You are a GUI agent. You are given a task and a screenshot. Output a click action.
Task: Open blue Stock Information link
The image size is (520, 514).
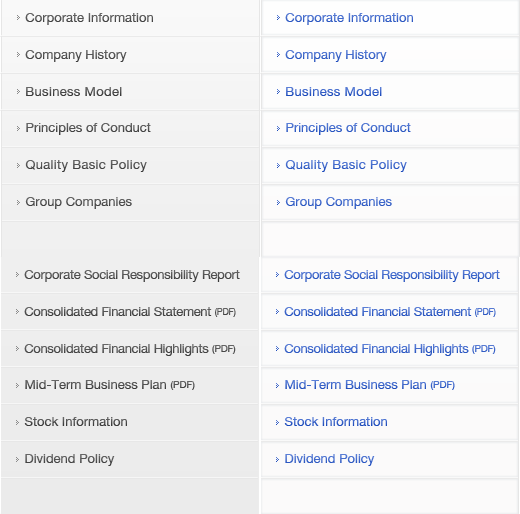[x=336, y=422]
